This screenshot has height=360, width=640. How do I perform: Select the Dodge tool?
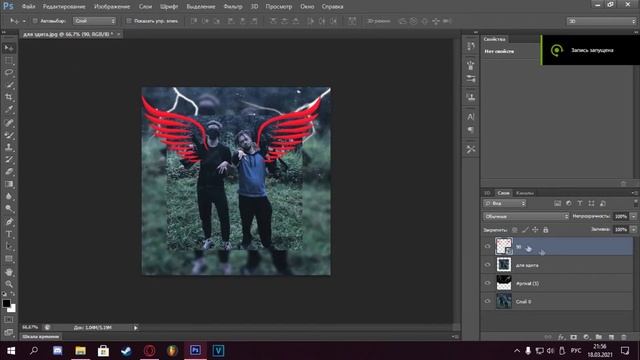click(x=9, y=208)
